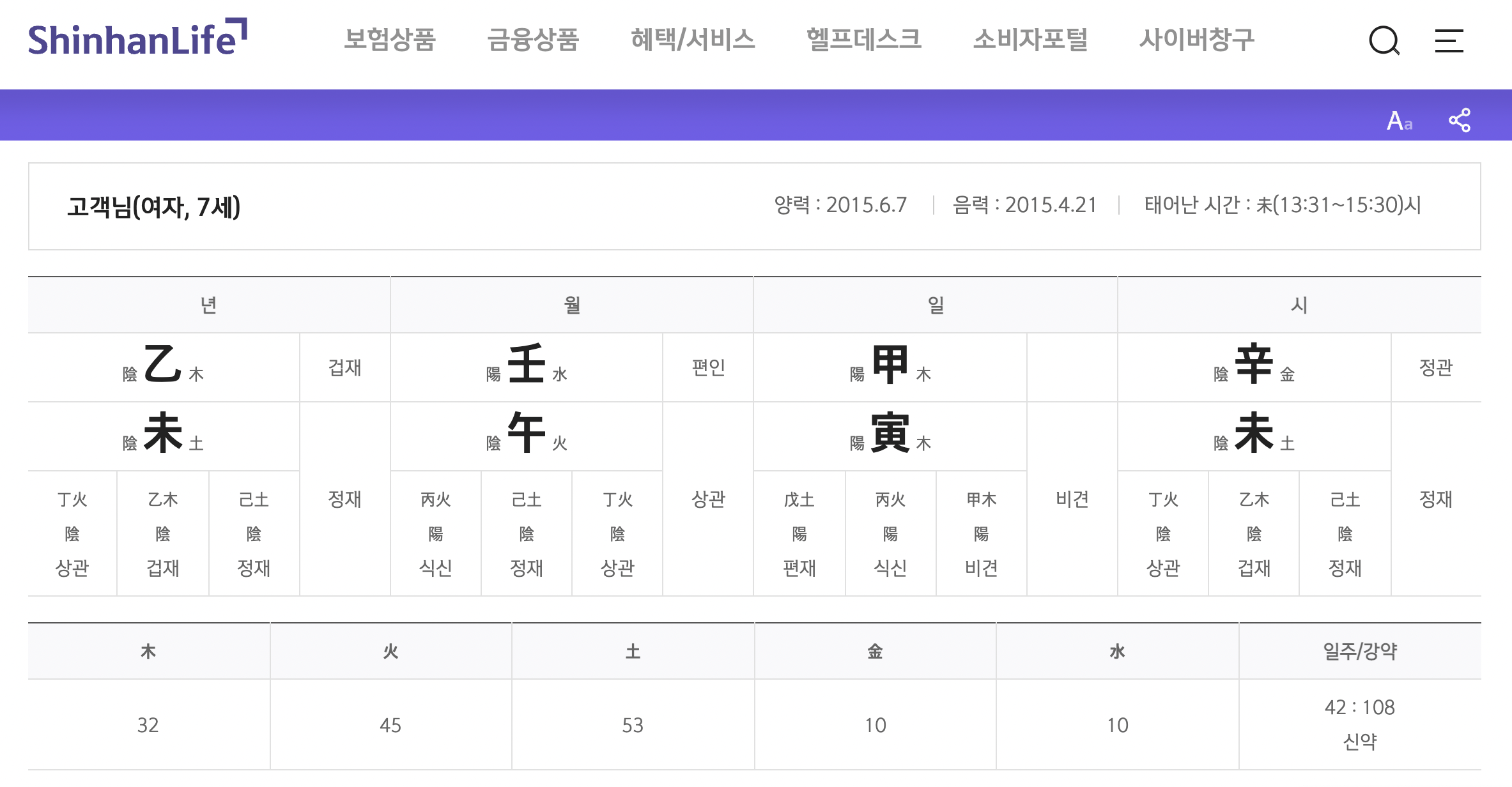Click the 辛 hour stem character
Viewport: 1512px width, 787px height.
(1253, 365)
